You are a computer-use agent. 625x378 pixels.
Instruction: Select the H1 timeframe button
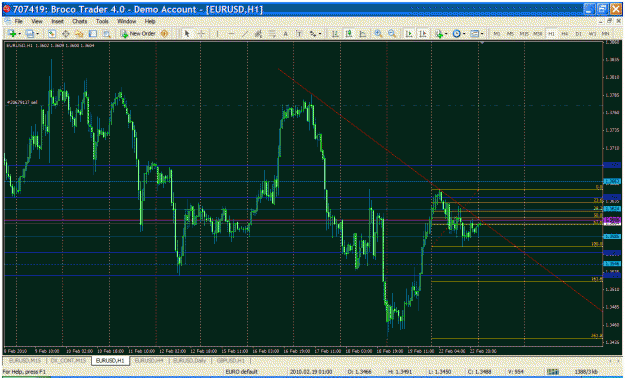(x=551, y=34)
